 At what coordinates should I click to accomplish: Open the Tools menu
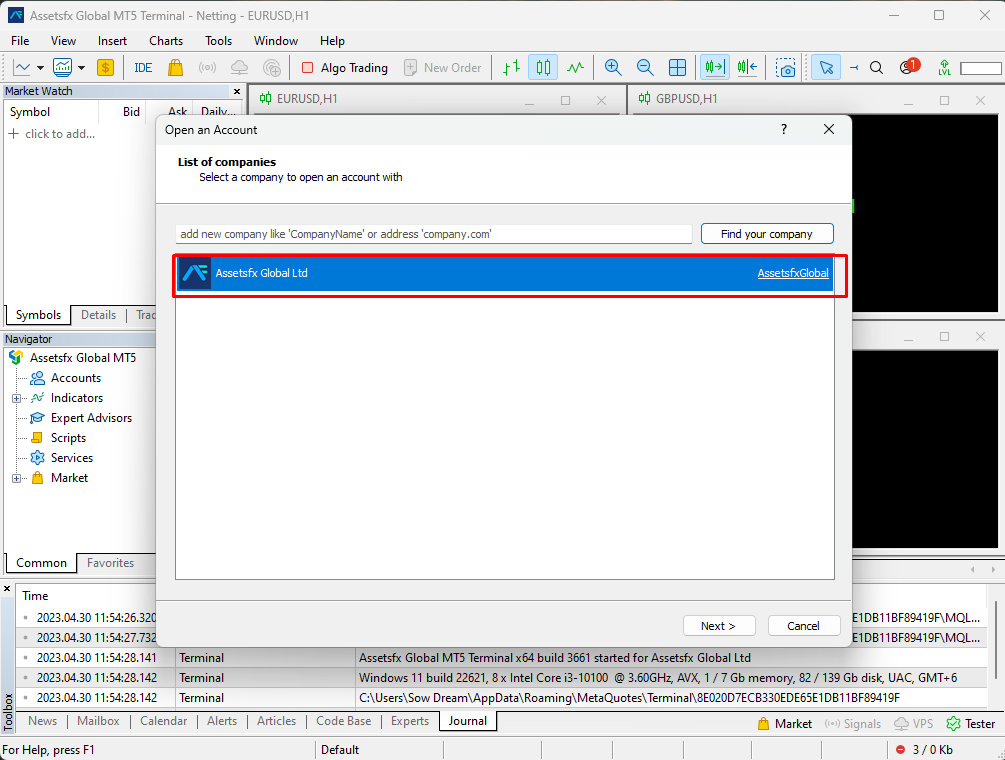click(218, 40)
